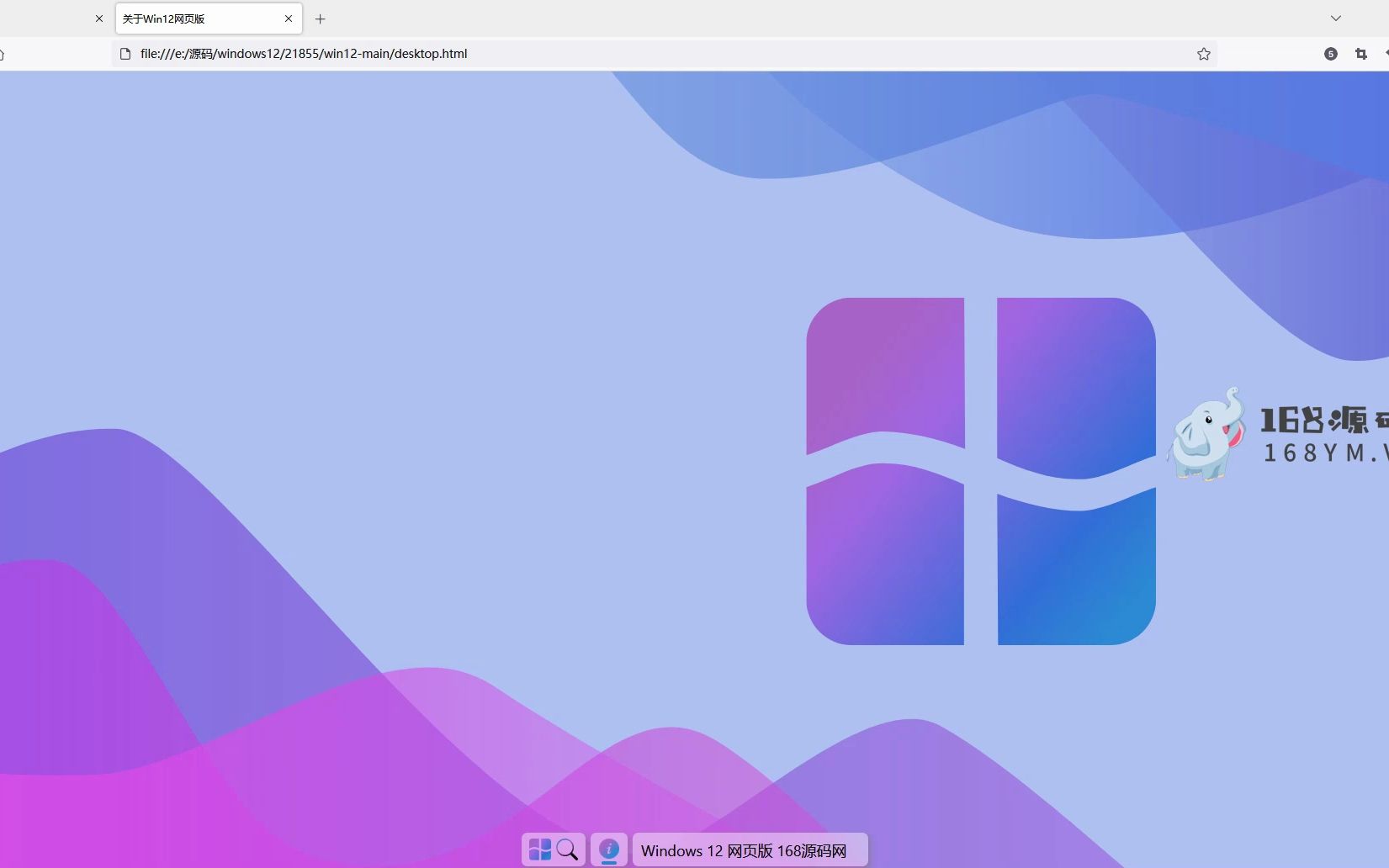Select the Windows 12 desktop logo
Viewport: 1389px width, 868px height.
980,471
